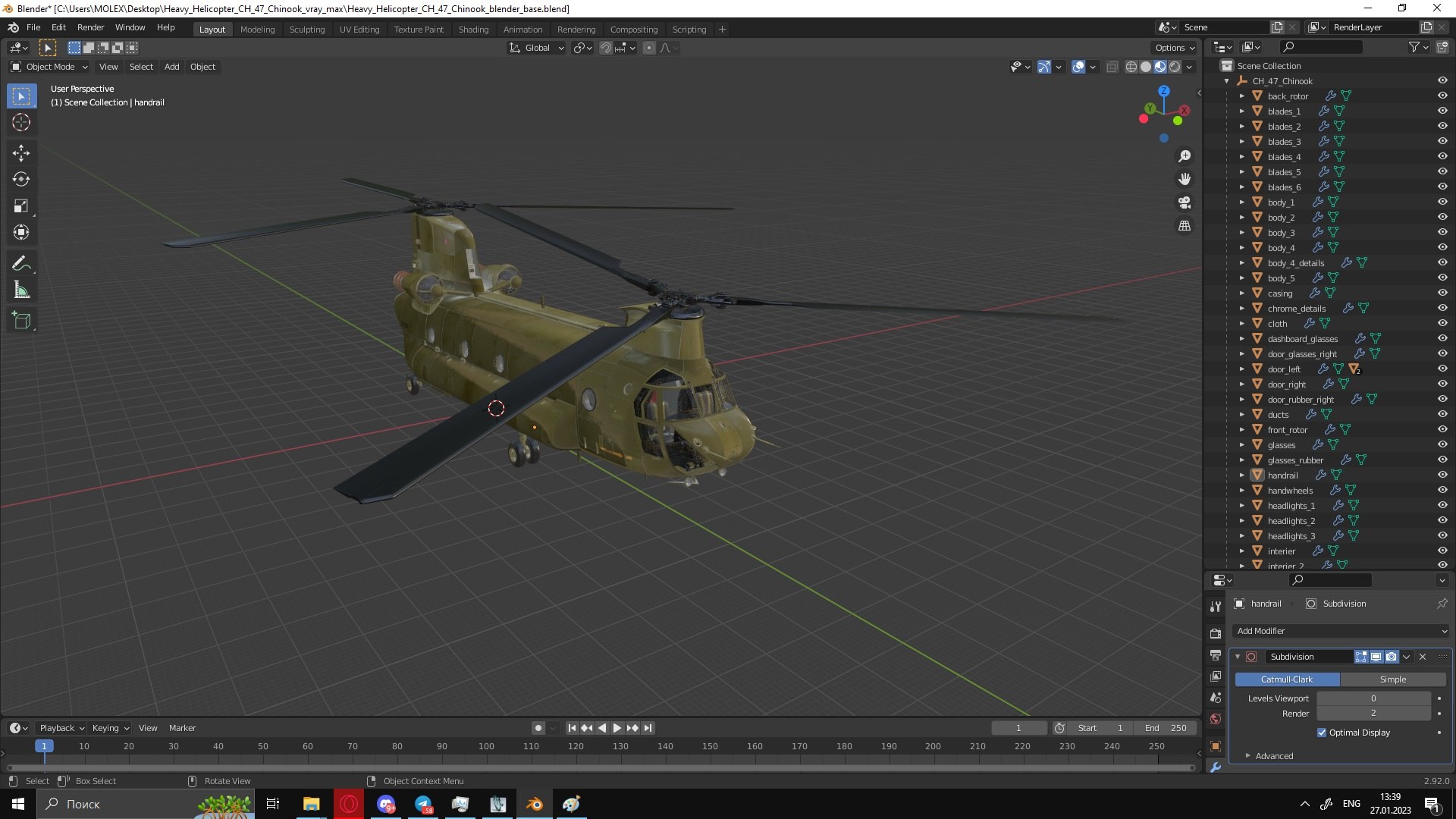This screenshot has width=1456, height=819.
Task: Activate the Rotate tool
Action: 21,179
